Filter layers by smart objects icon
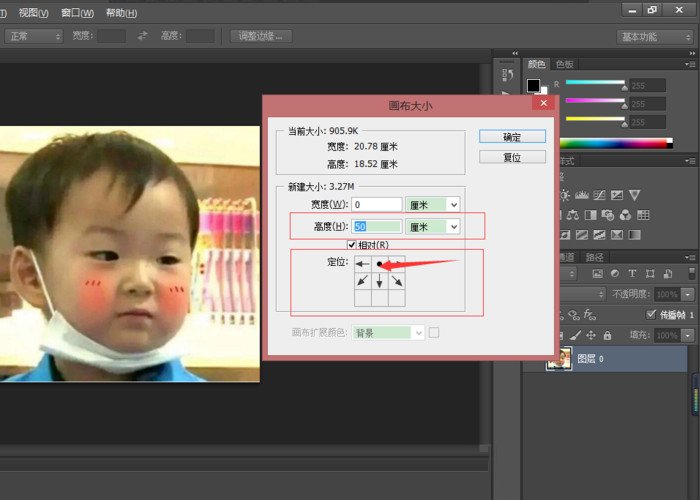This screenshot has height=500, width=700. coord(667,274)
